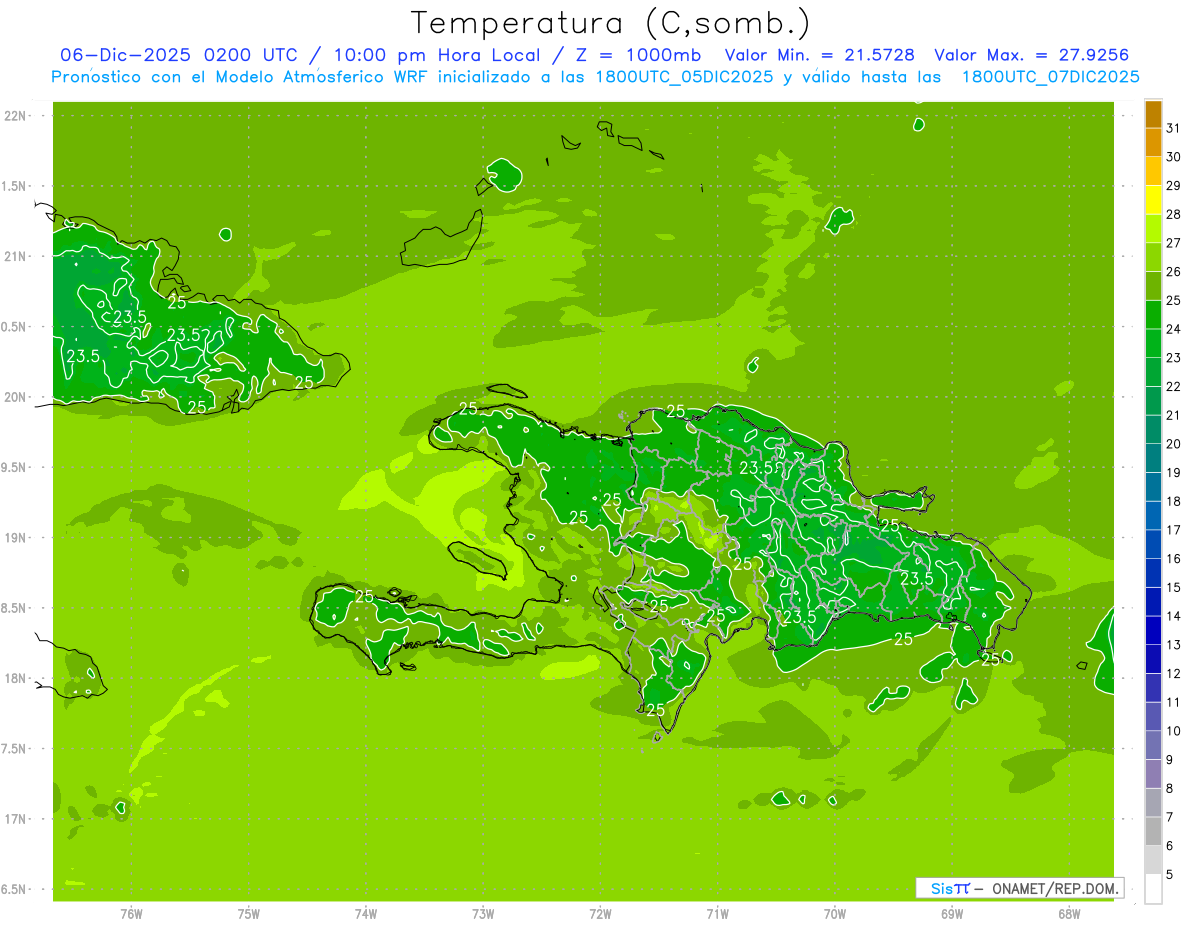Click the yellow legend swatch between 28 and 29
The image size is (1200, 927).
[x=1153, y=200]
